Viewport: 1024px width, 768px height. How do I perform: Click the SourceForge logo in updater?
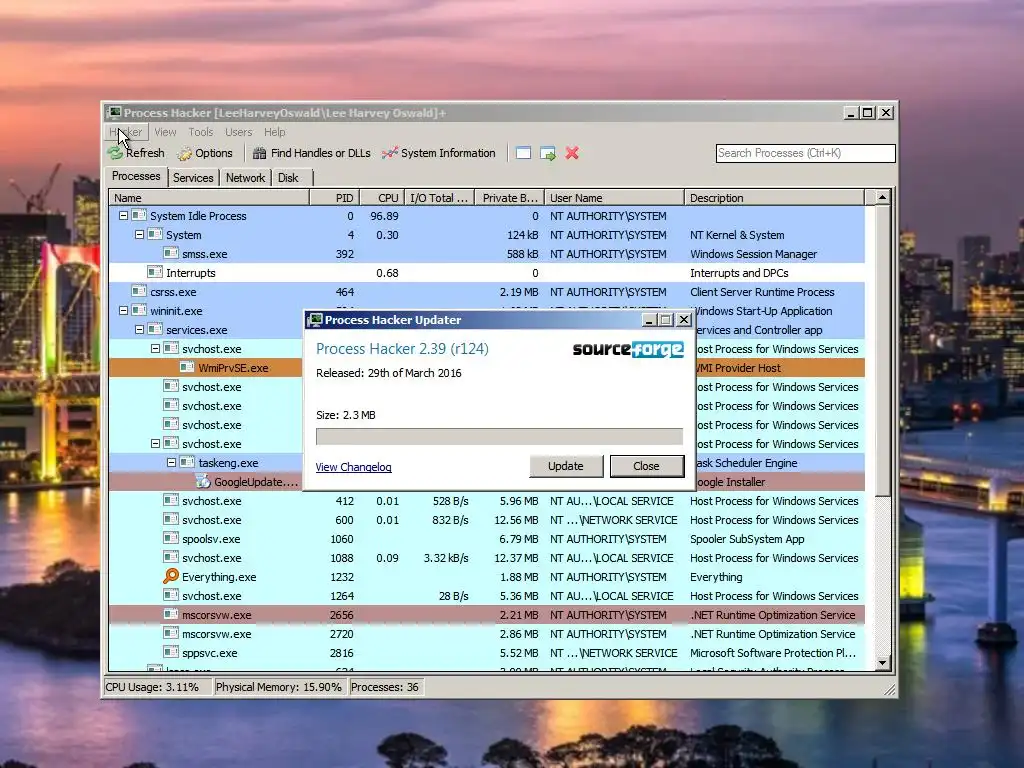[628, 349]
